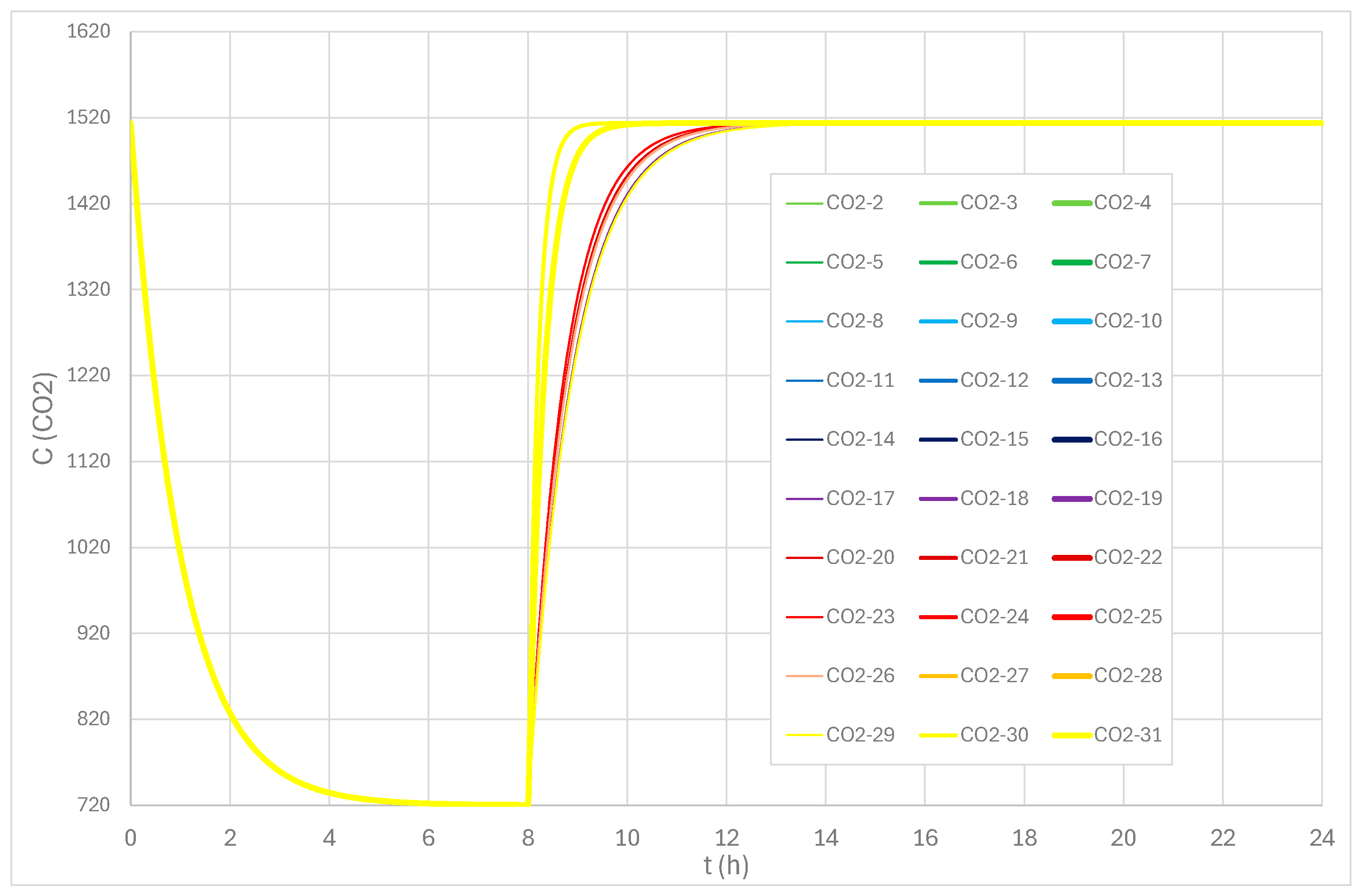Select the CO2-12 legend label
1361x896 pixels.
click(995, 380)
